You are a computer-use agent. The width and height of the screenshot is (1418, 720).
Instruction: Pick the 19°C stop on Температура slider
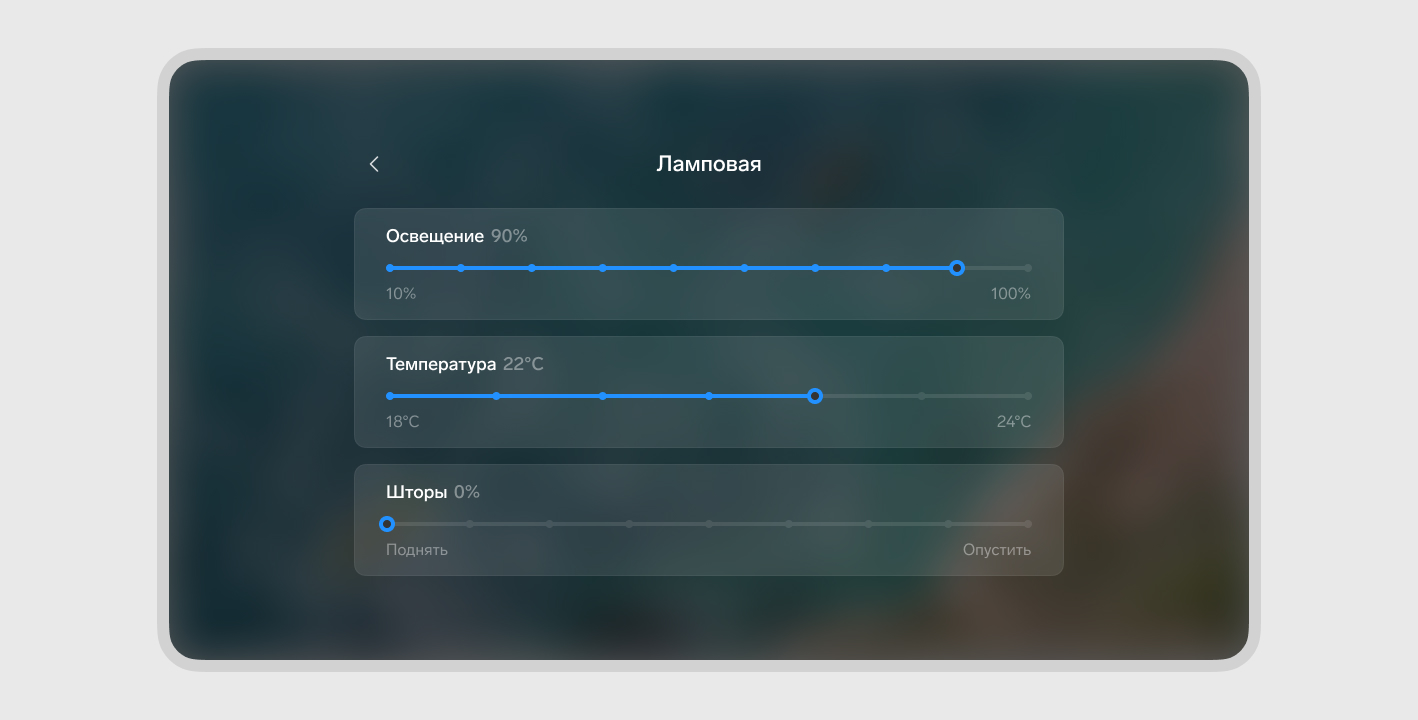pyautogui.click(x=496, y=396)
